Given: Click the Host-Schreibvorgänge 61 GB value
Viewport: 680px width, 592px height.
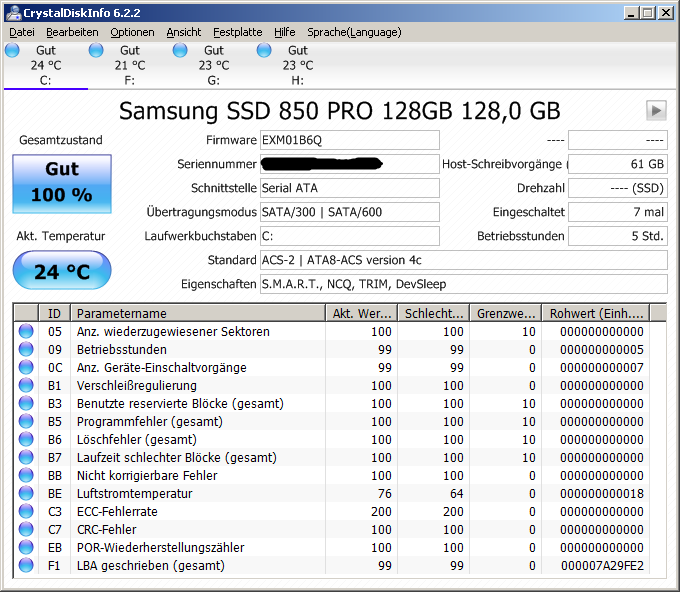Looking at the screenshot, I should (x=618, y=164).
